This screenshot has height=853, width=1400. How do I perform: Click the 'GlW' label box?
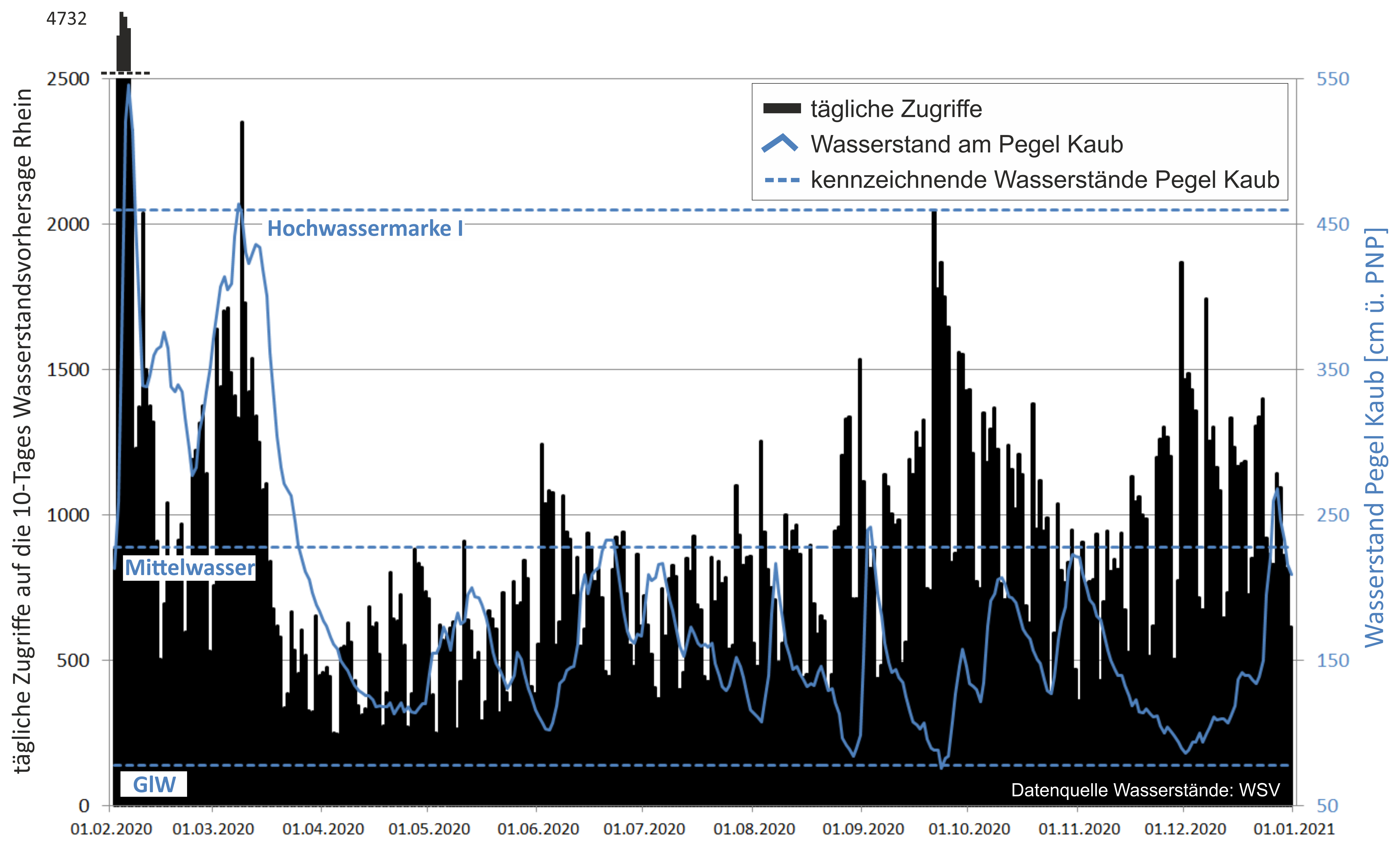click(x=153, y=784)
